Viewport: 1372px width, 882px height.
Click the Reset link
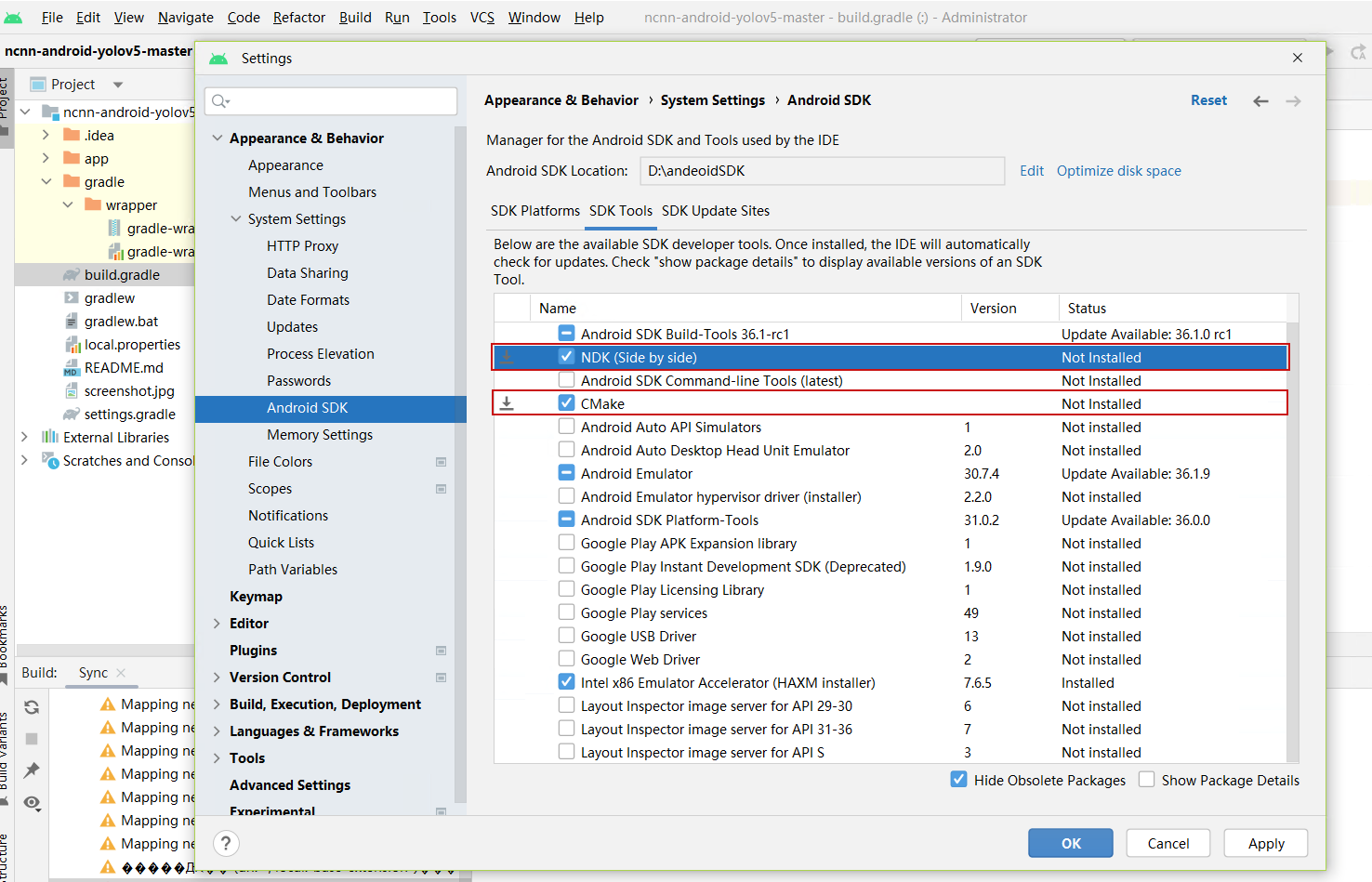tap(1208, 100)
